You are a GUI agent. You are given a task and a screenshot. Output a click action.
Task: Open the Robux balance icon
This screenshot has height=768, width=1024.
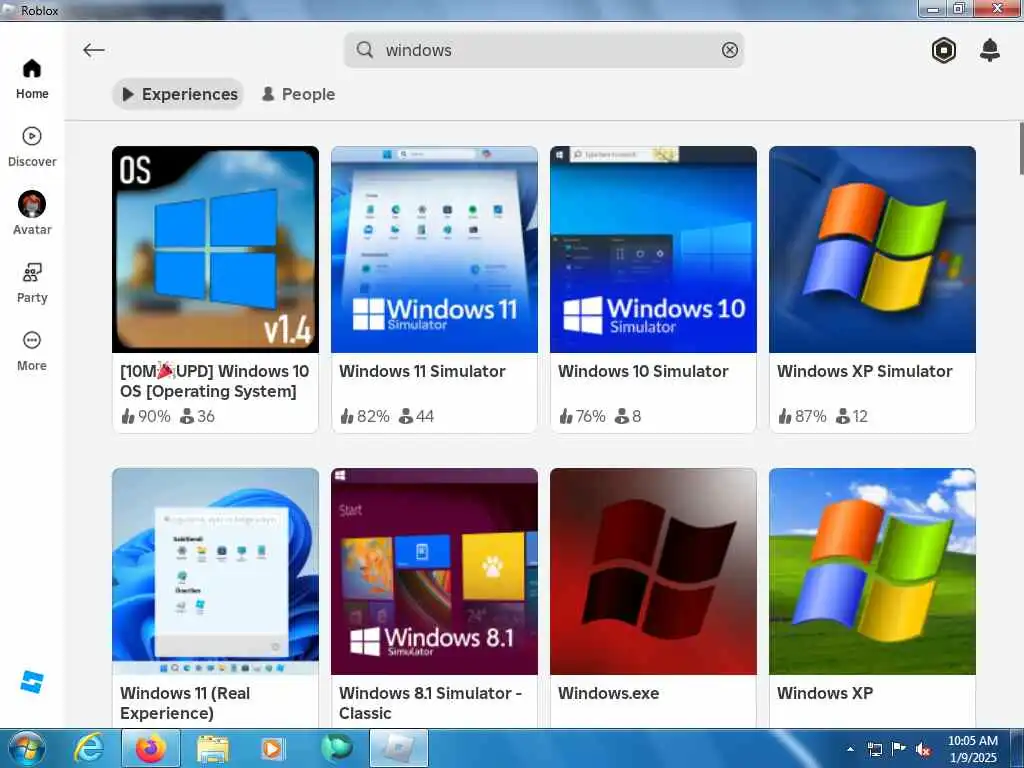click(x=944, y=50)
